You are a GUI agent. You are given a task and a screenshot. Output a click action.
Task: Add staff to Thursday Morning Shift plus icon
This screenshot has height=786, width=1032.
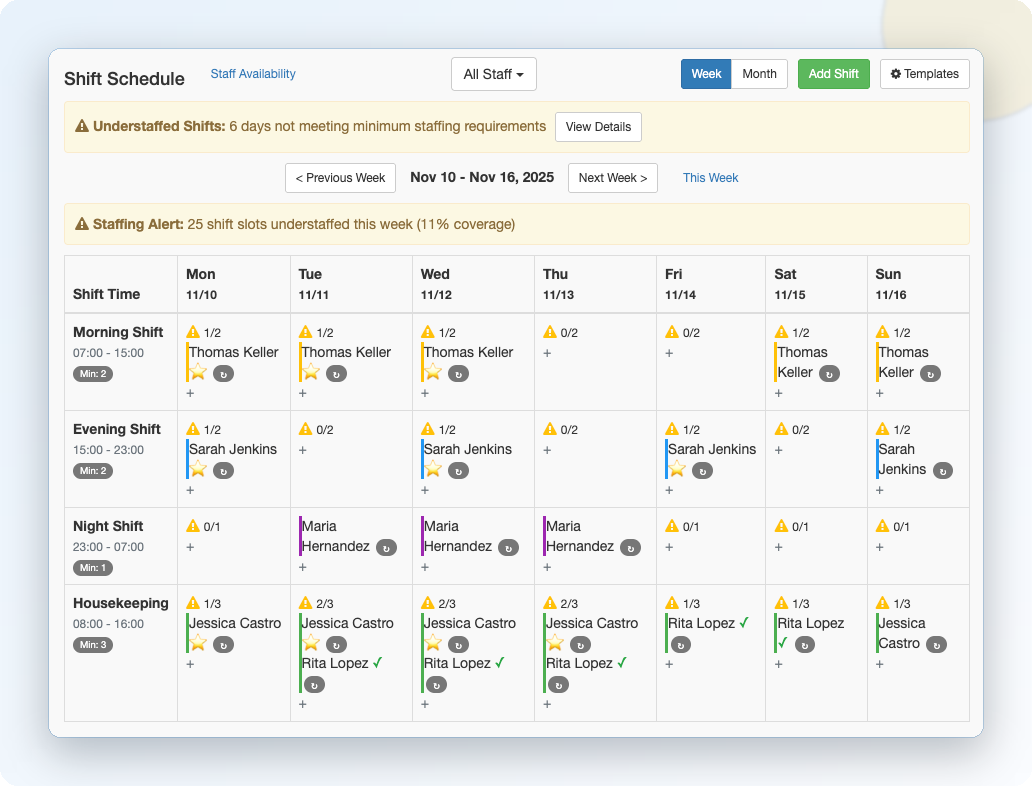[x=547, y=354]
